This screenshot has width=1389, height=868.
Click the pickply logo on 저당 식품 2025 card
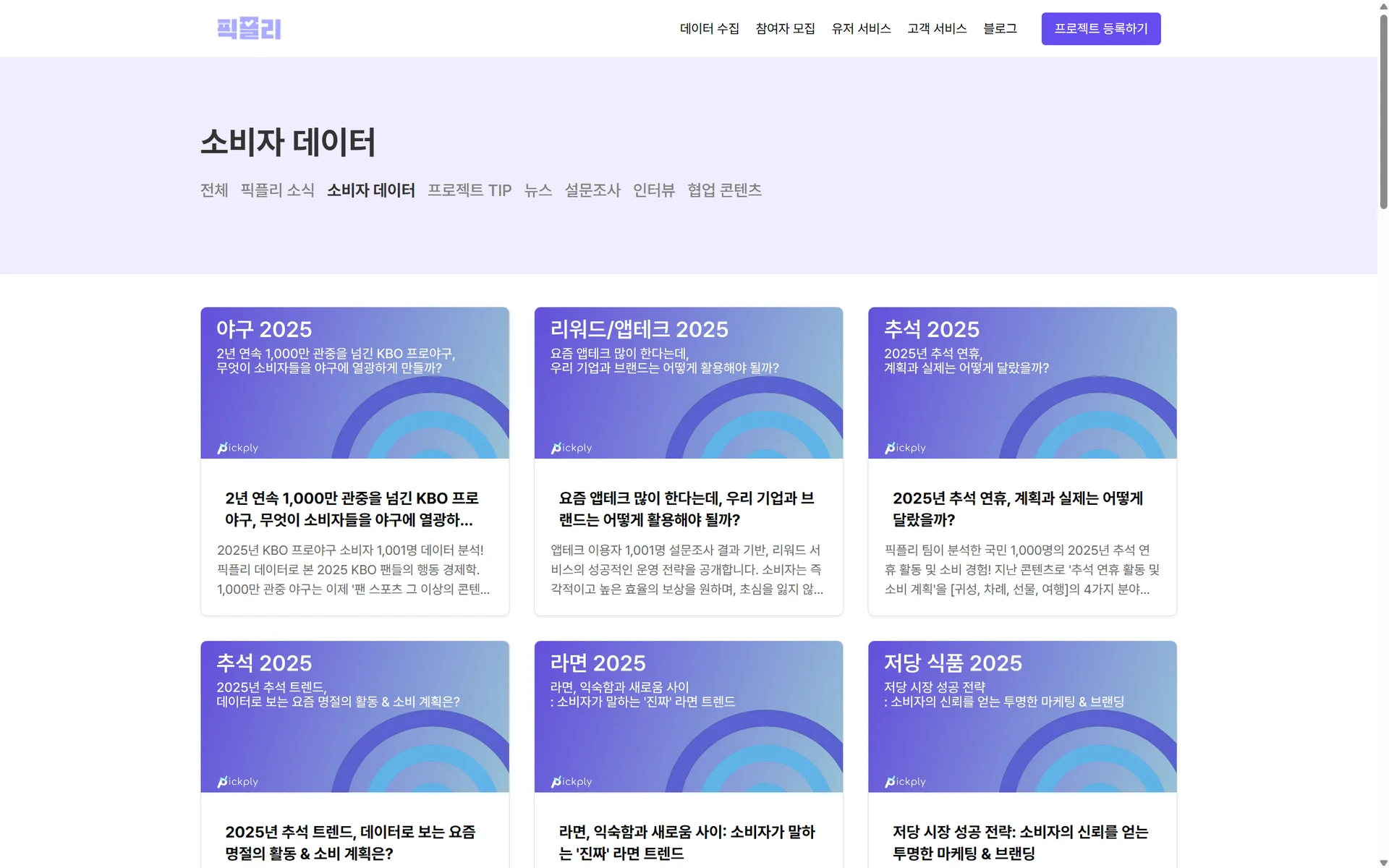pos(904,781)
